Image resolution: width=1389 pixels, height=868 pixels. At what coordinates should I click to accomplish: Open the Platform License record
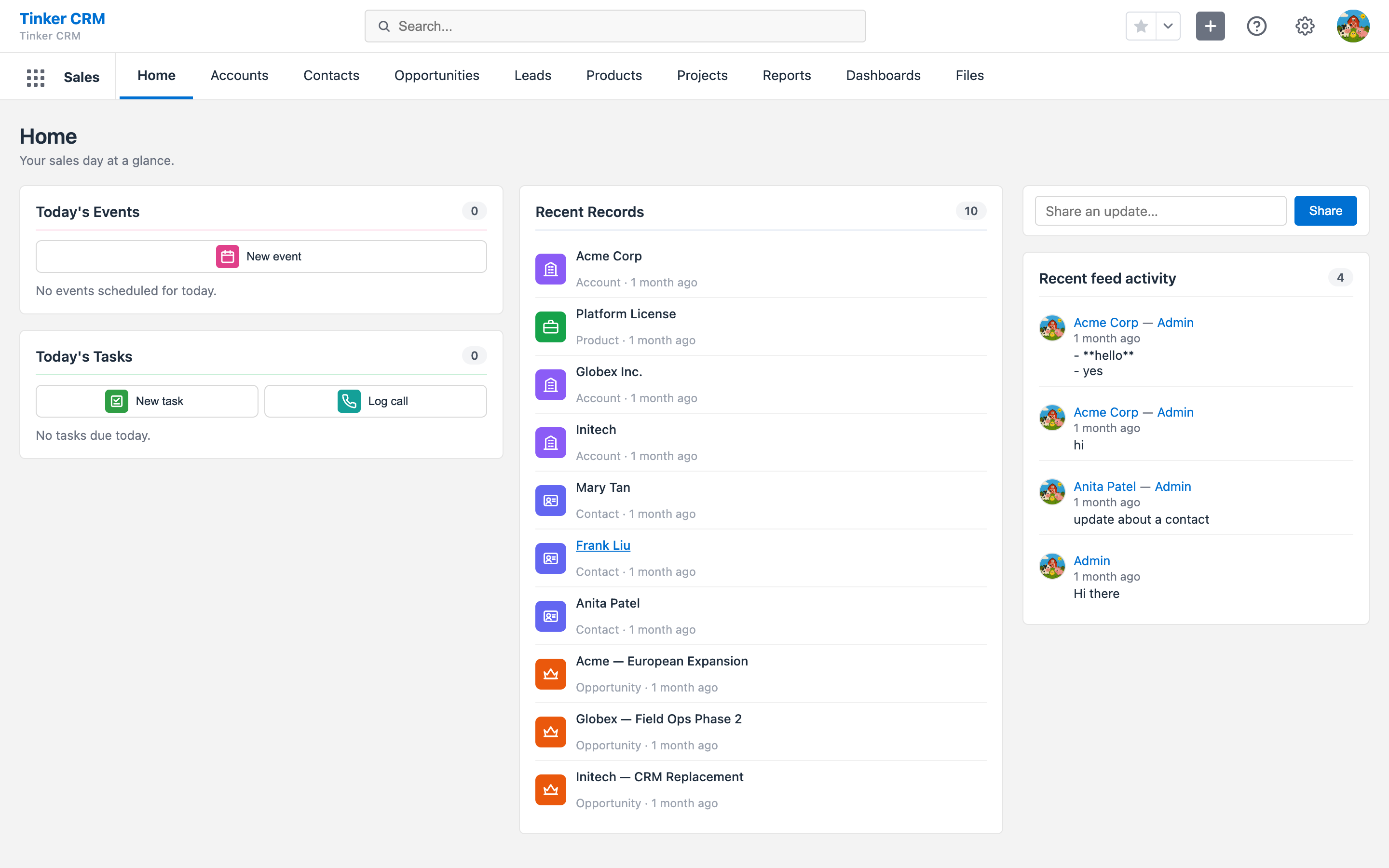point(626,314)
